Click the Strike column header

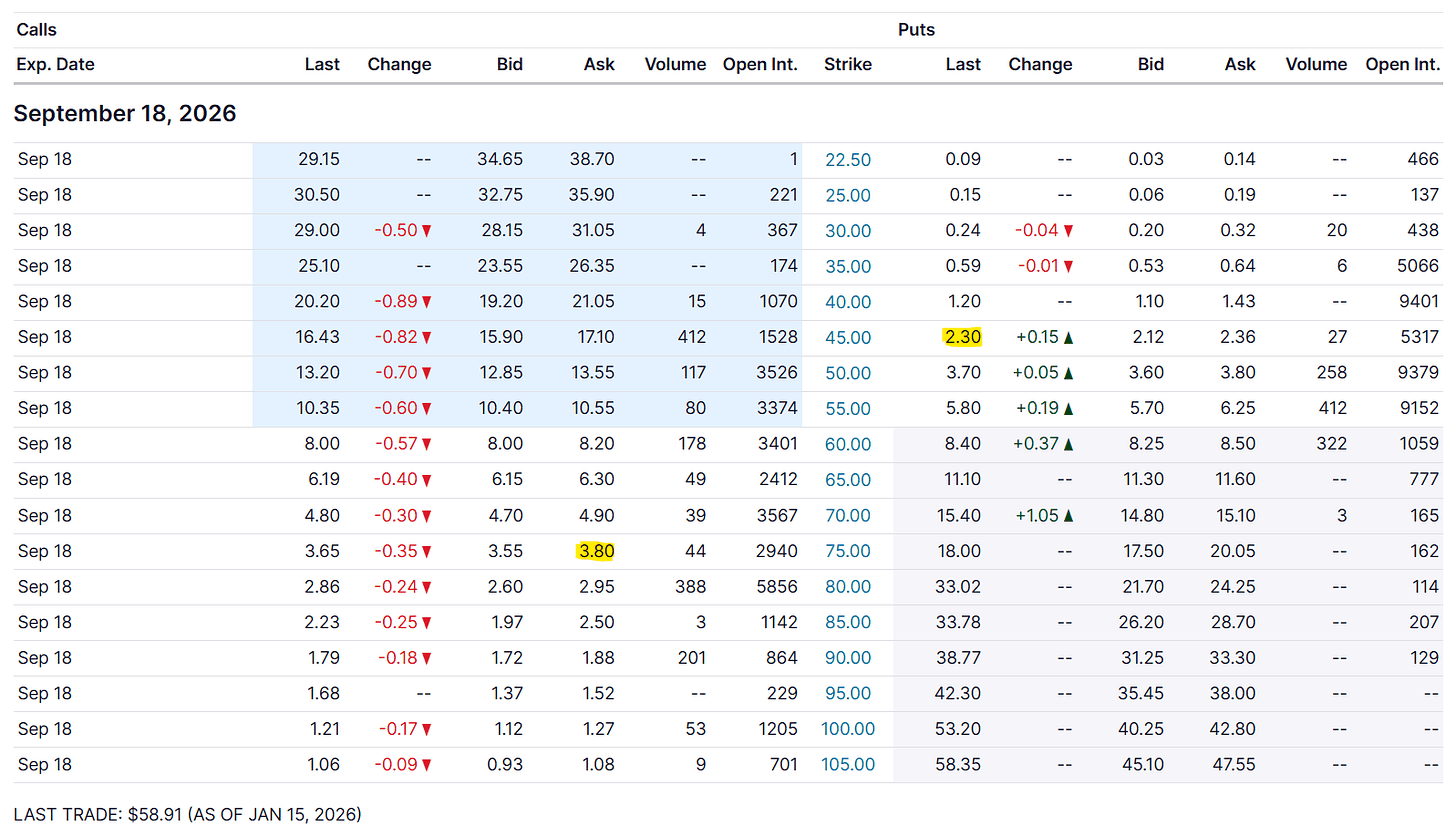848,64
